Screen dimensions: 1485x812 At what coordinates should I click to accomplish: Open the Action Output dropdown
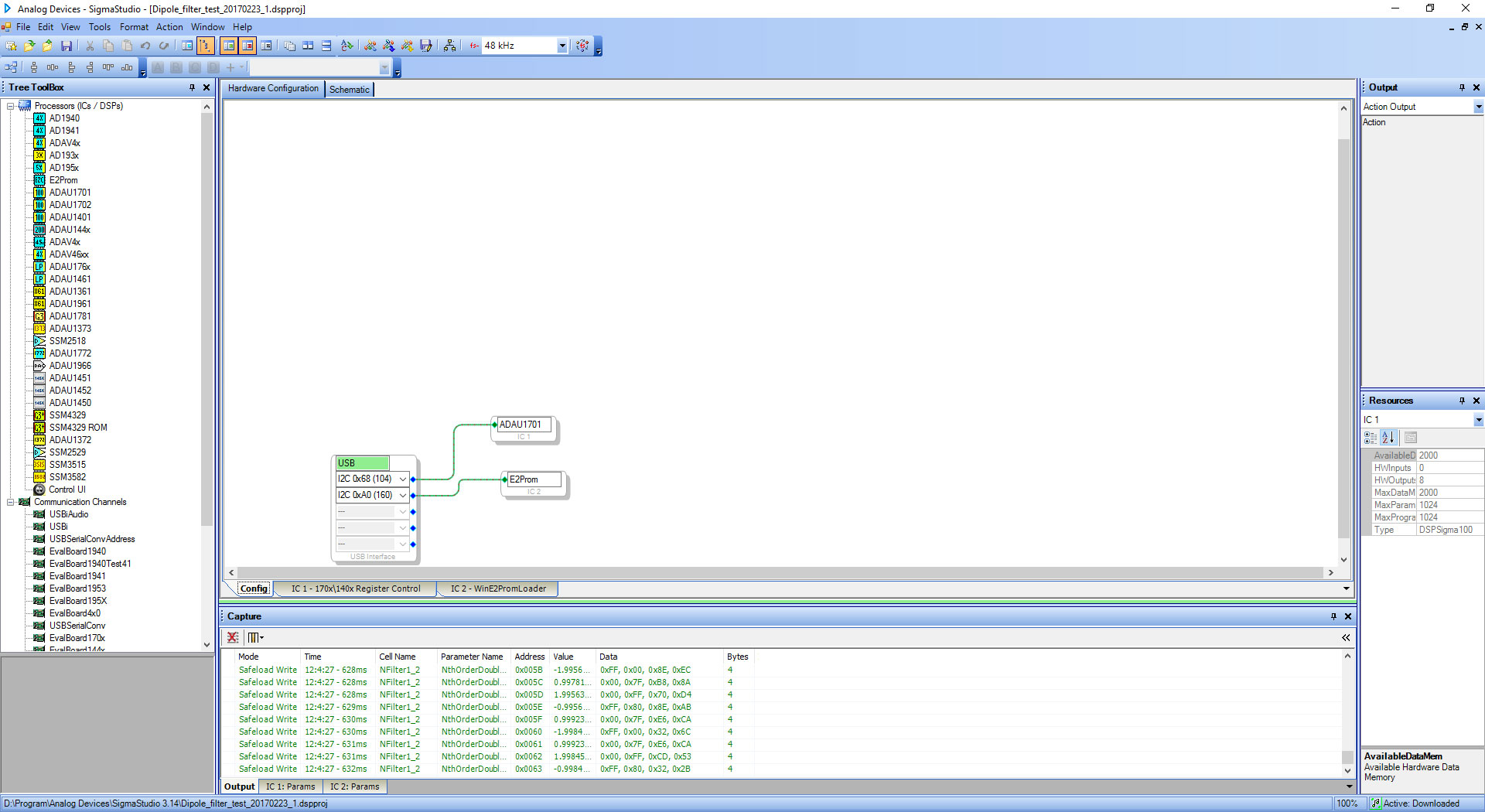1478,107
